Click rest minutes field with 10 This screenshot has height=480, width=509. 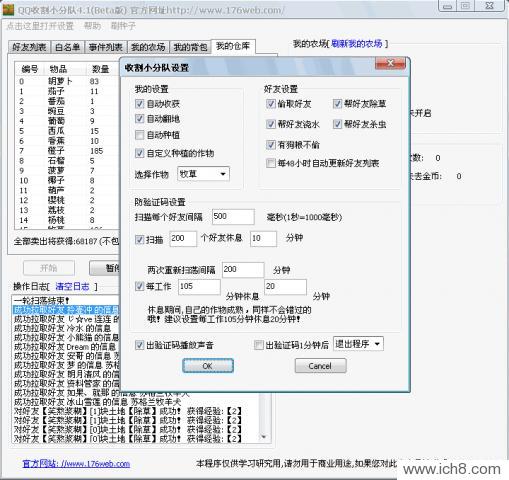[263, 239]
